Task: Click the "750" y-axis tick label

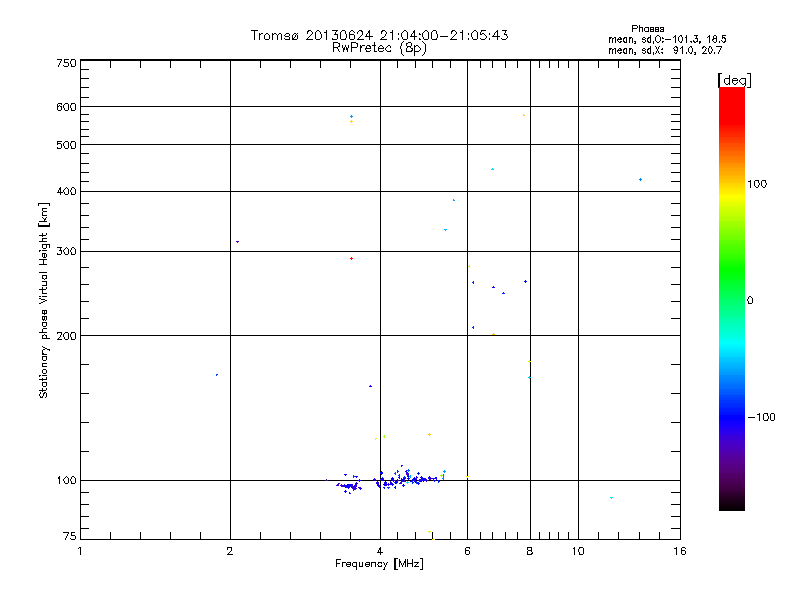Action: [66, 63]
